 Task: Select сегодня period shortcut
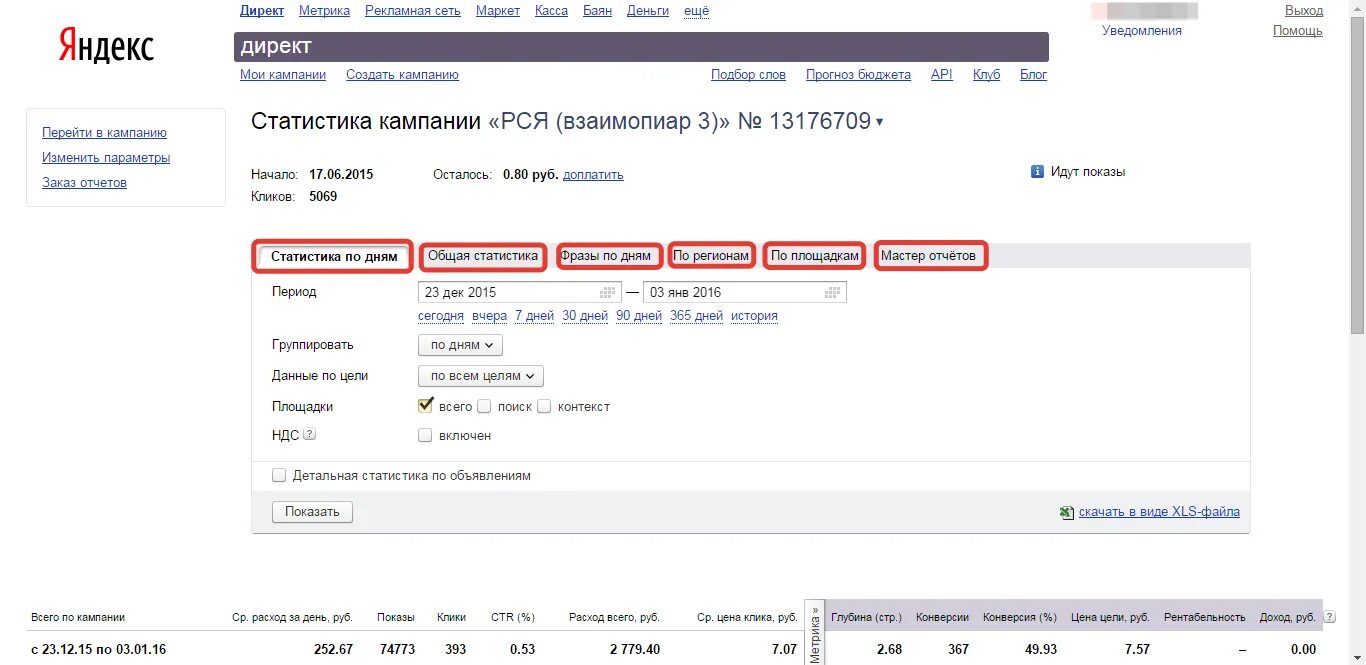(441, 316)
